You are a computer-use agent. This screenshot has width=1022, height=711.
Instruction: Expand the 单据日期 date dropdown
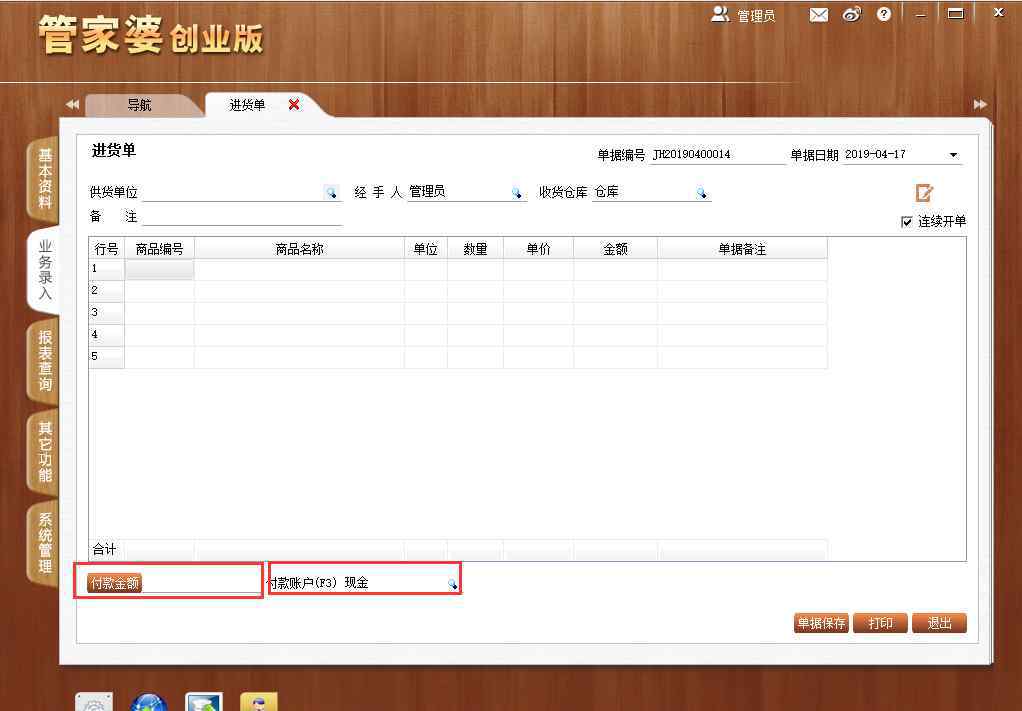954,155
